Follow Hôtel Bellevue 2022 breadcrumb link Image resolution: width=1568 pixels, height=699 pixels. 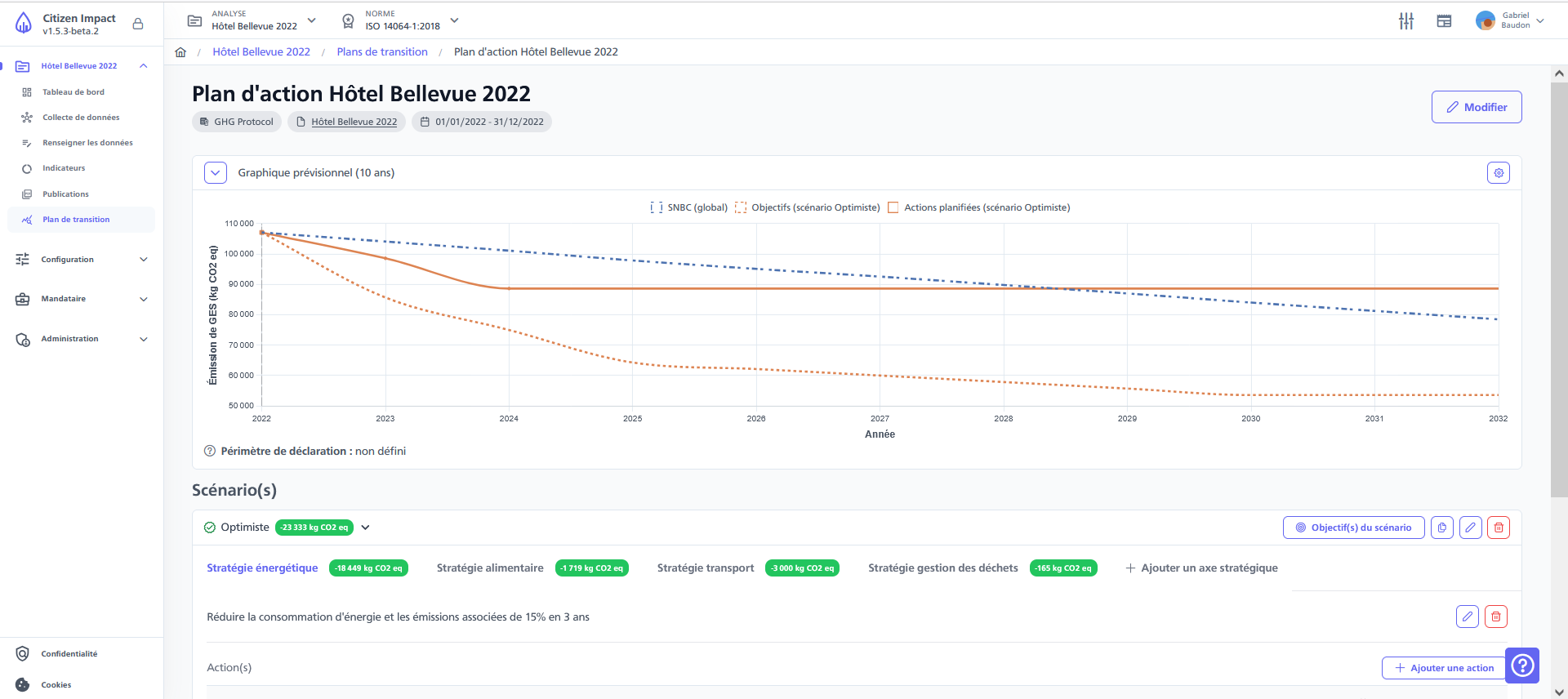click(x=261, y=52)
